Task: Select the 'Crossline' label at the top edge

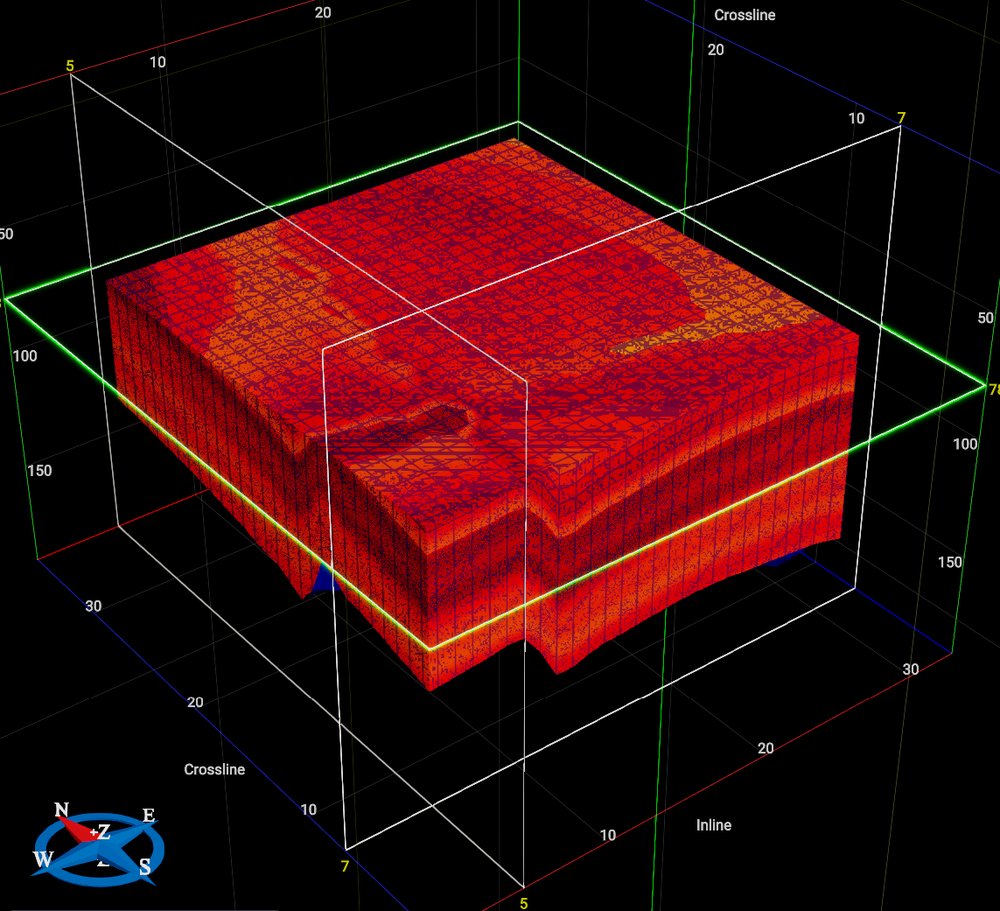Action: tap(744, 15)
